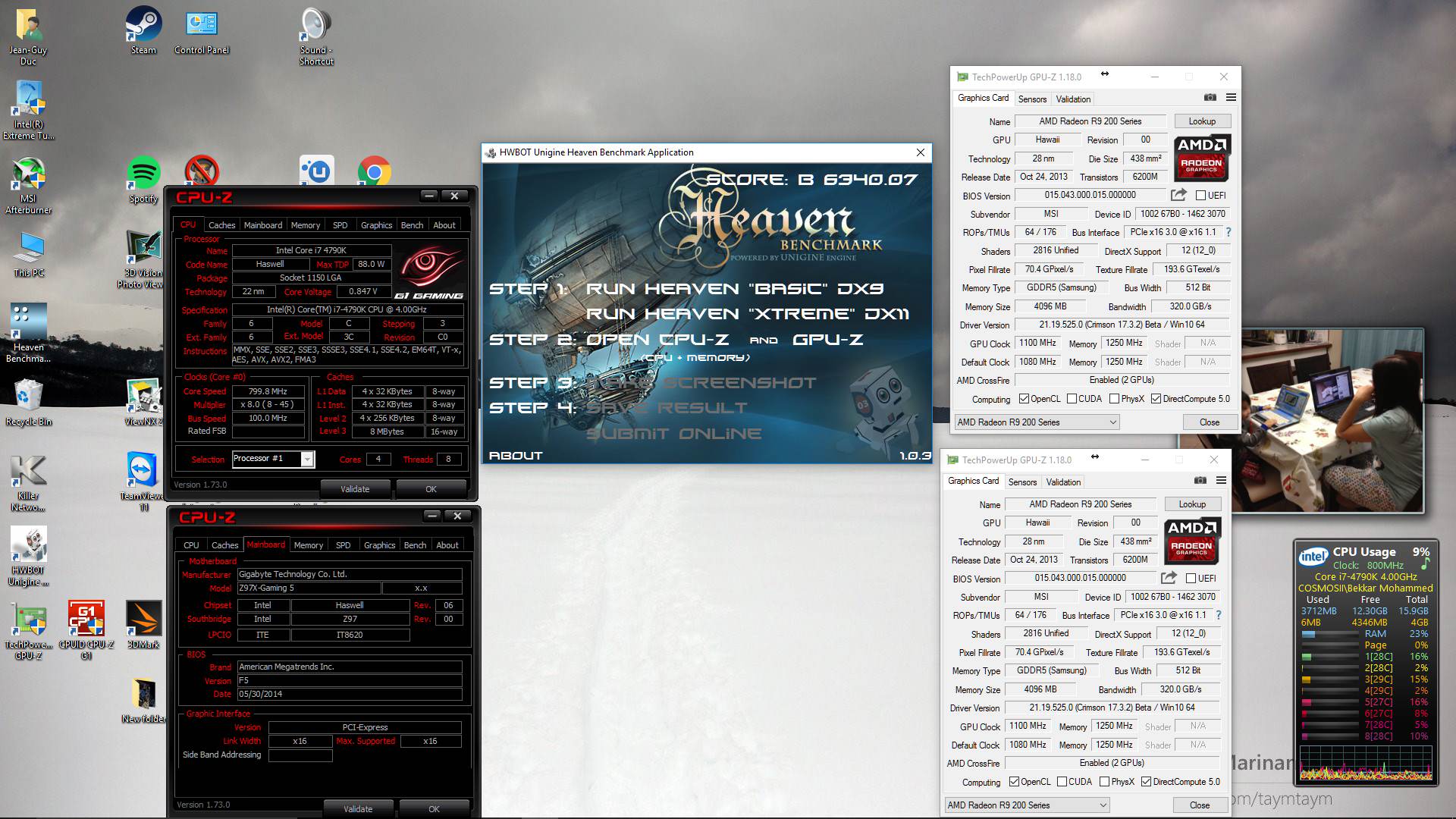Click OK button in lower CPU-Z window

tap(434, 809)
